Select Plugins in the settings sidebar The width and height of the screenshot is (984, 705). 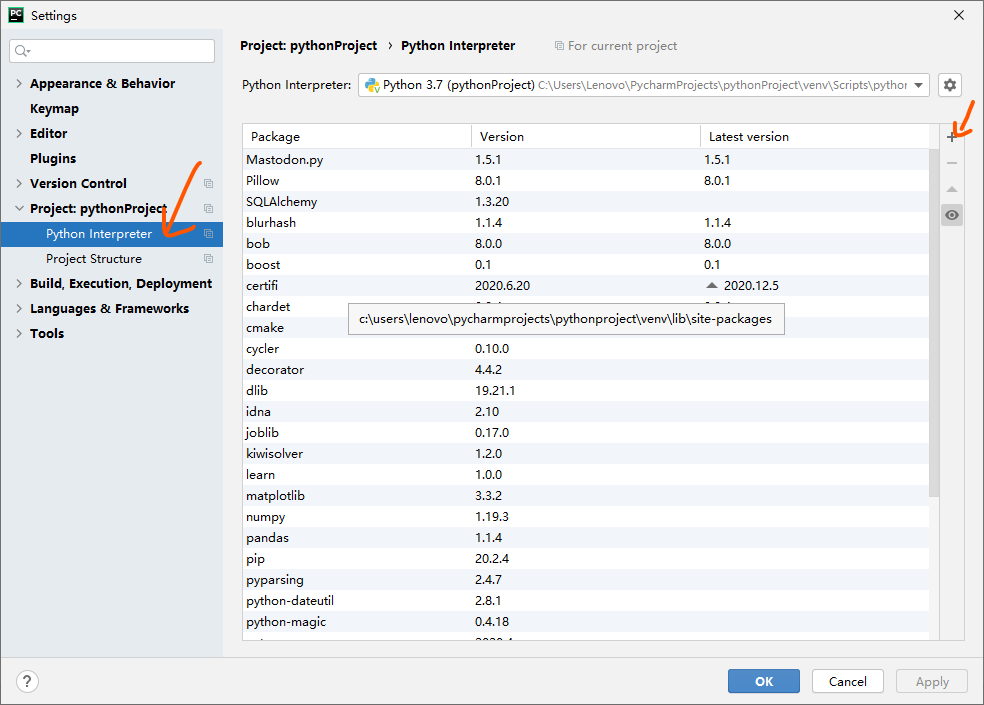[53, 159]
